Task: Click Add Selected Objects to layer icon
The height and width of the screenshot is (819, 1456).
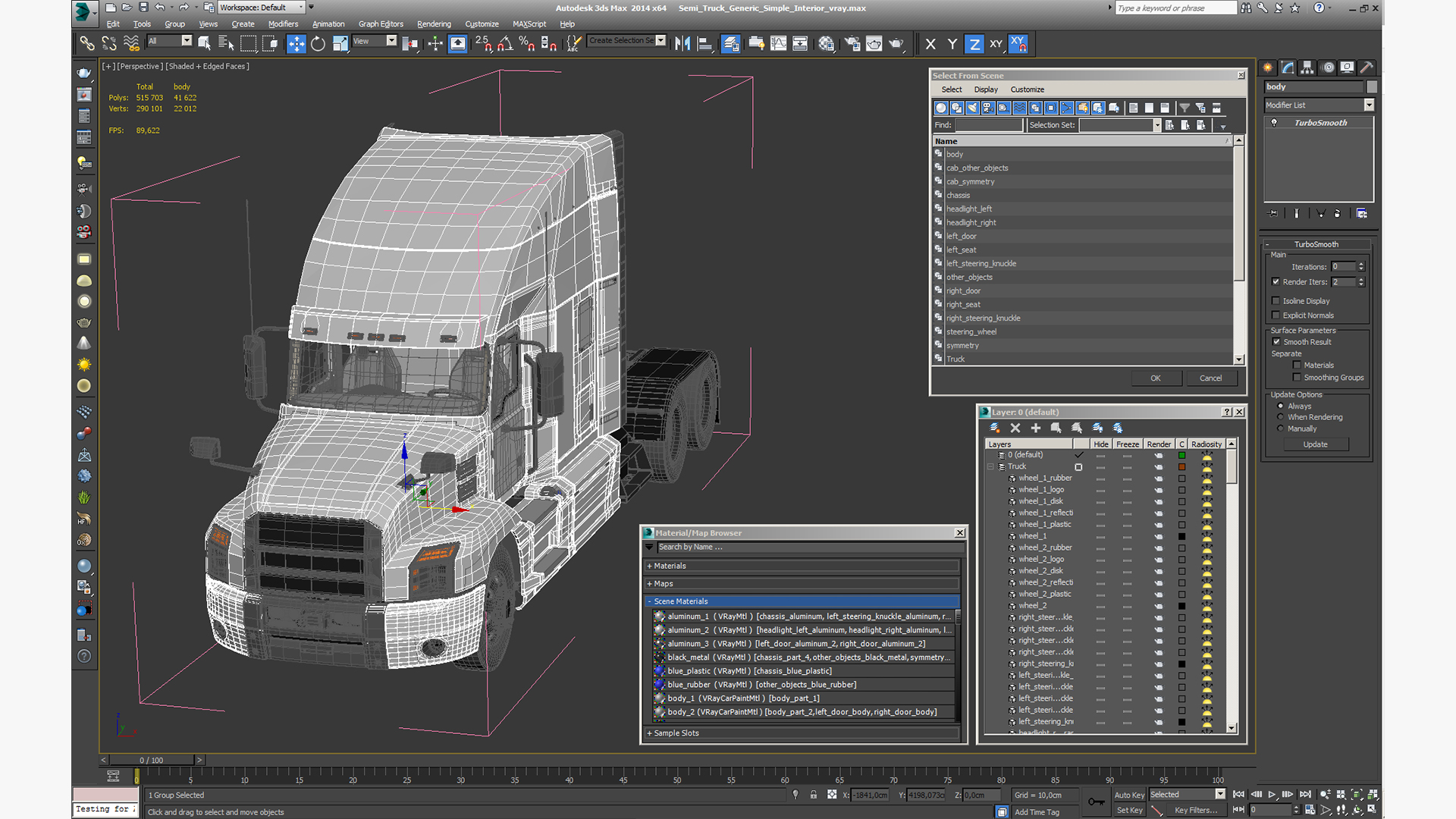Action: (1036, 428)
